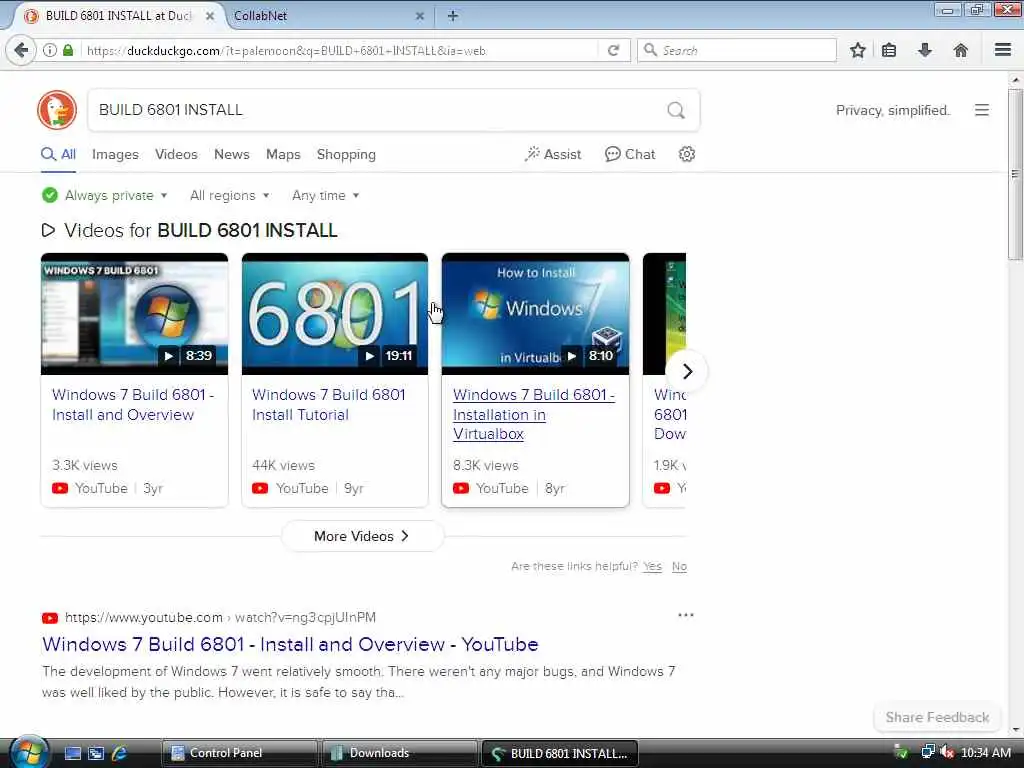The image size is (1024, 768).
Task: Click the DuckDuckGo duck logo
Action: [x=57, y=110]
